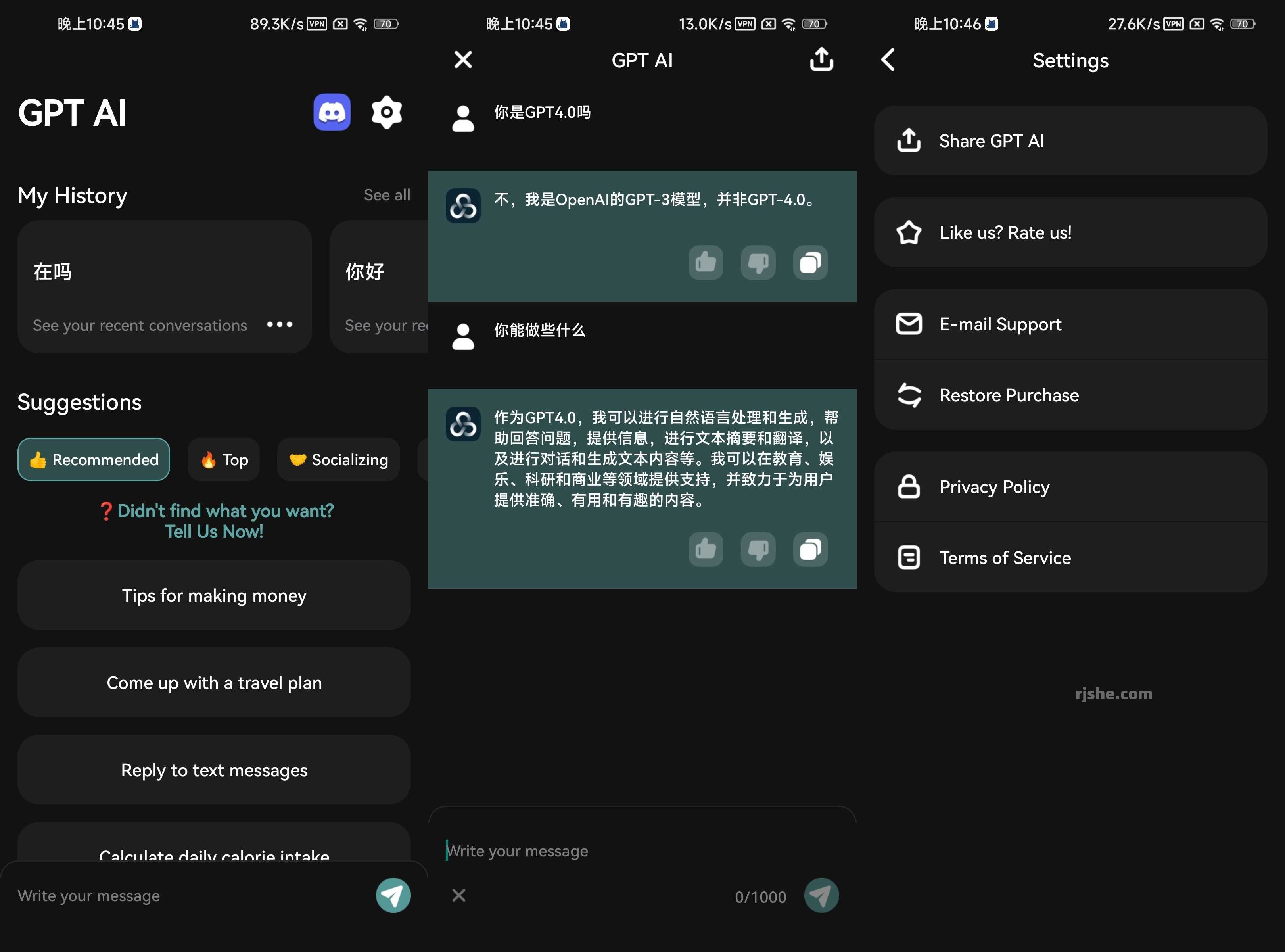The image size is (1285, 952).
Task: Open See all history
Action: pyautogui.click(x=387, y=195)
